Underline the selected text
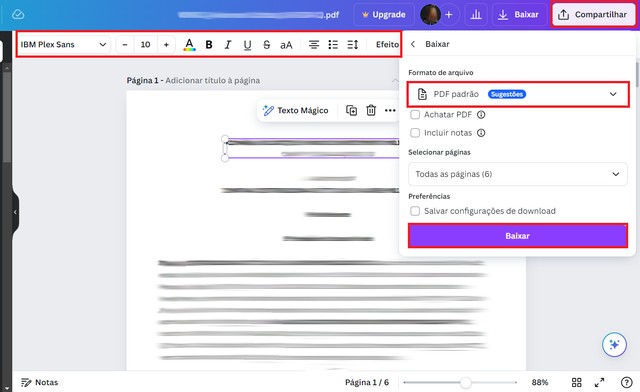The image size is (640, 392). click(247, 45)
